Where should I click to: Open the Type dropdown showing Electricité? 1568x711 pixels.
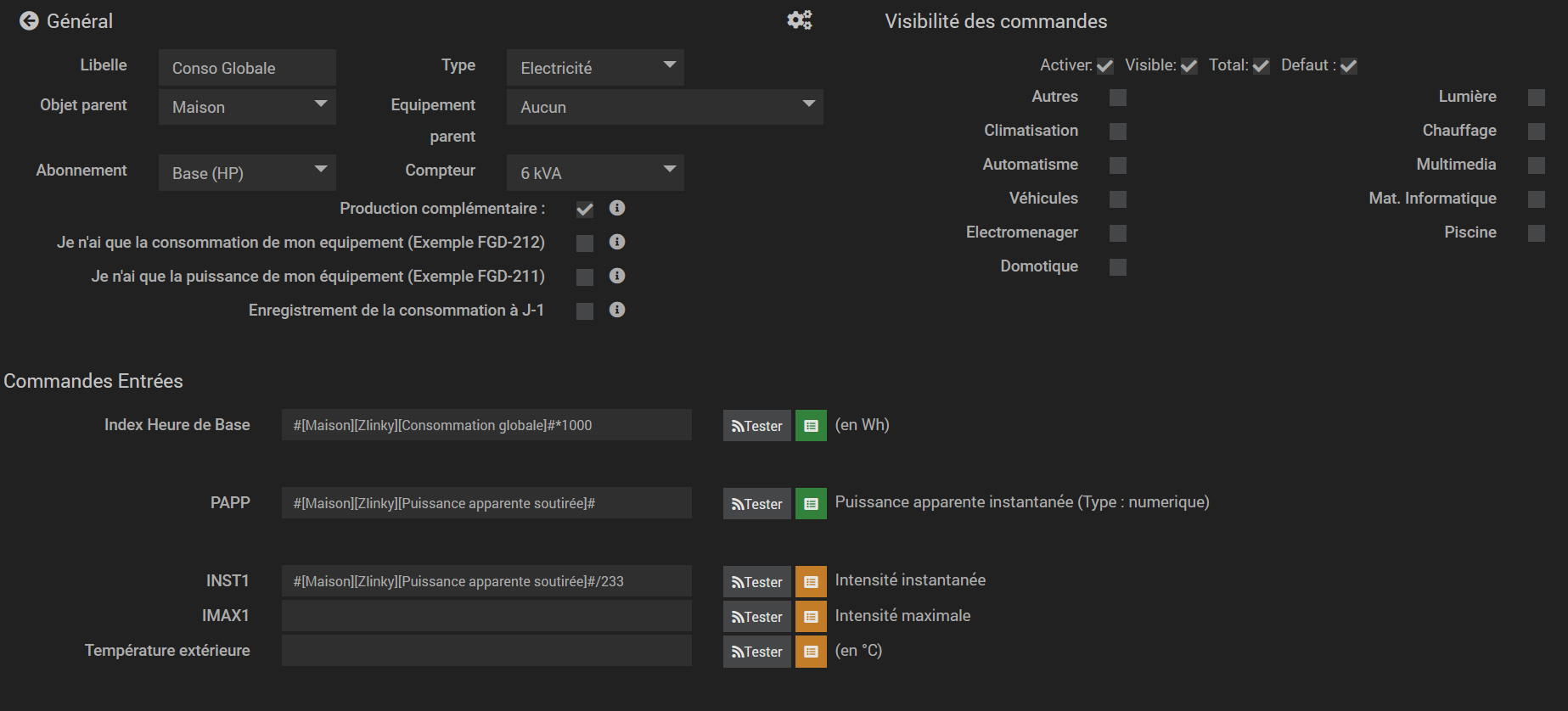pyautogui.click(x=595, y=68)
